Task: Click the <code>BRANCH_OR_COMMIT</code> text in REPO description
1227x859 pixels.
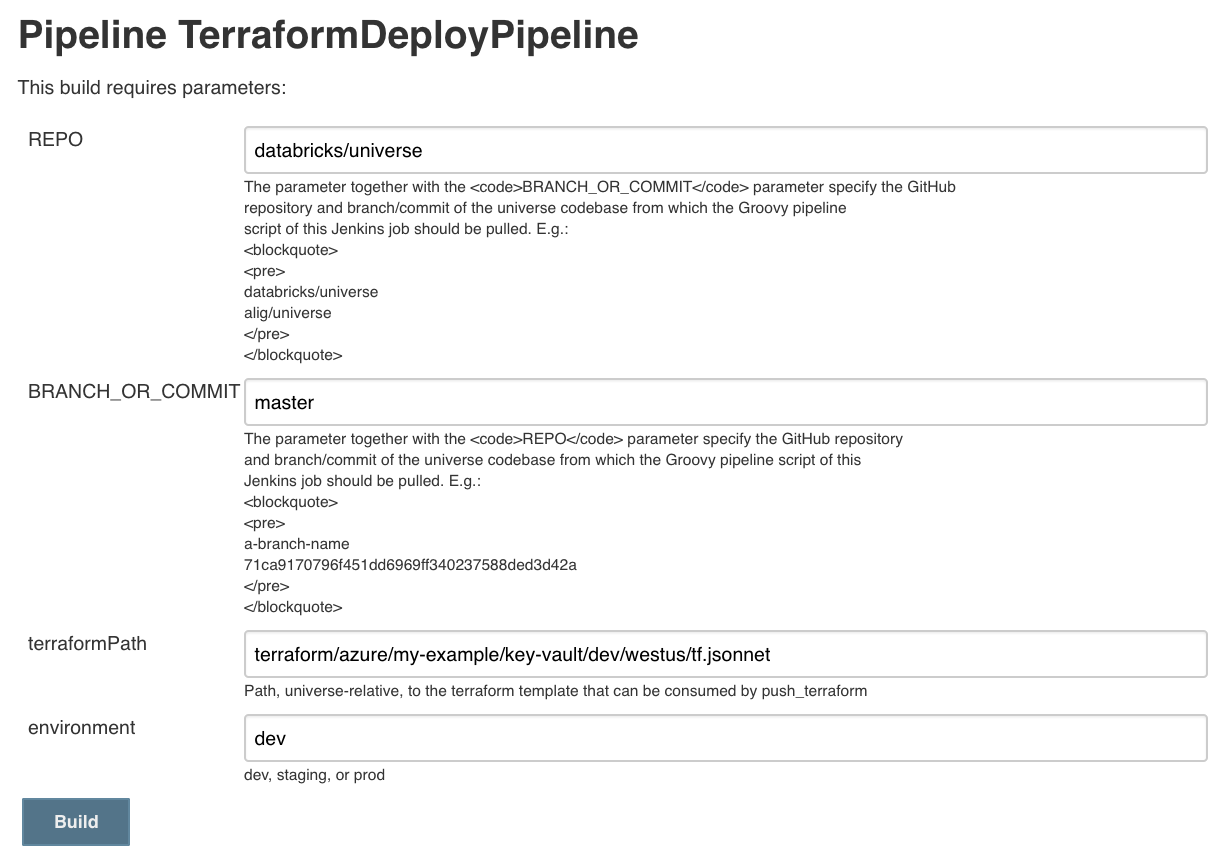Action: [608, 187]
